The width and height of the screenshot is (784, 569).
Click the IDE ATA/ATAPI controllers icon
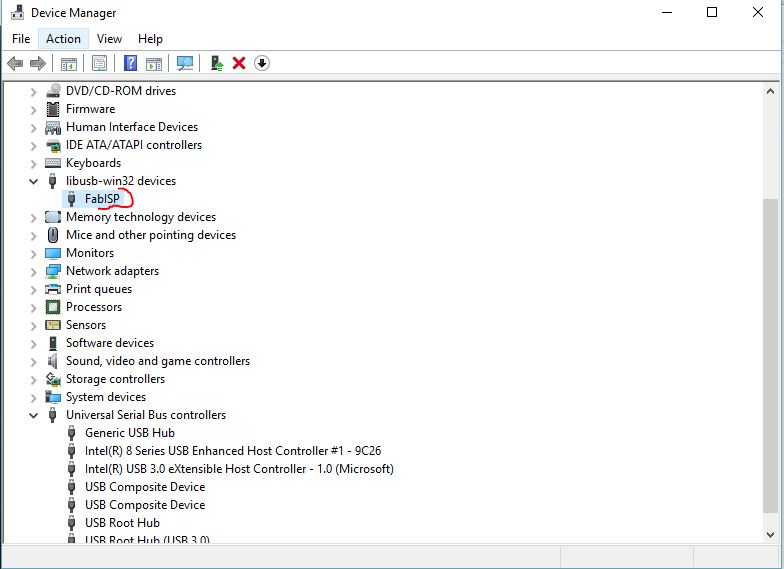pyautogui.click(x=53, y=146)
